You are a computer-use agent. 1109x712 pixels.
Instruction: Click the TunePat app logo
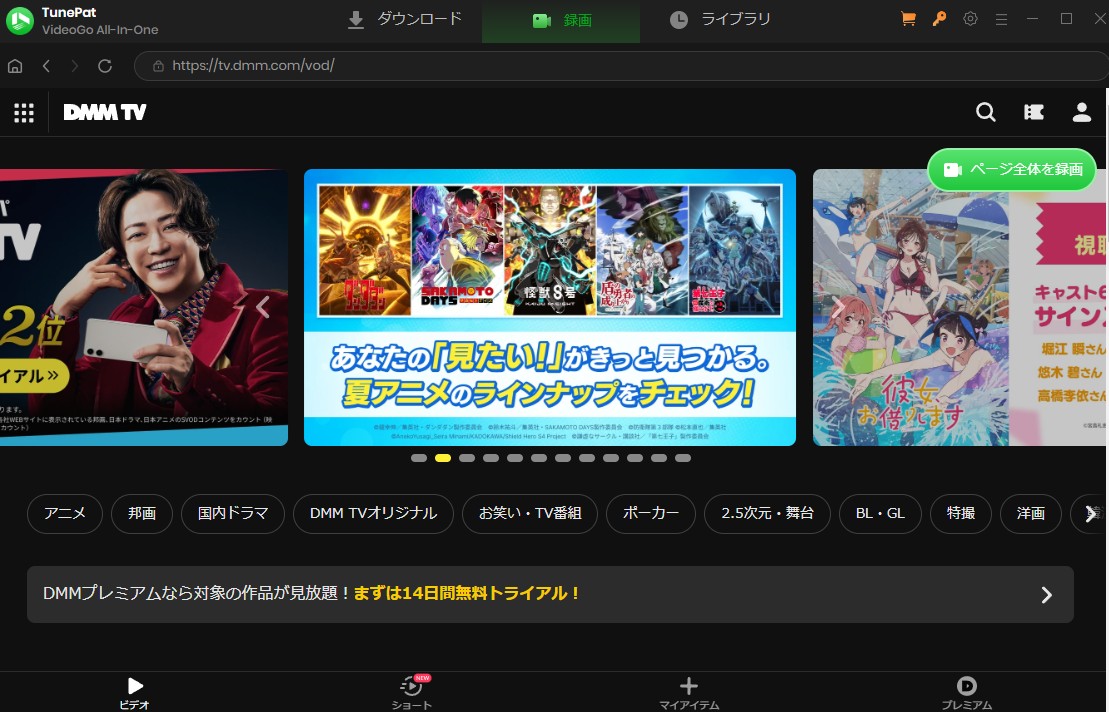pyautogui.click(x=20, y=21)
